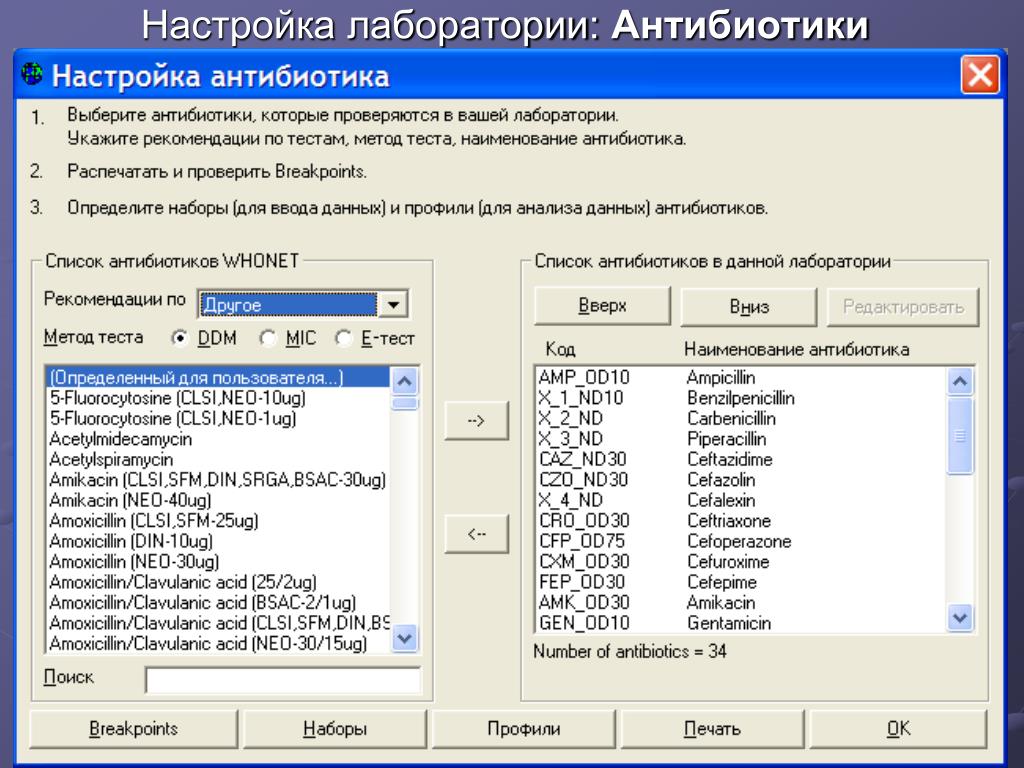Open the Рекомендации по dropdown
Viewport: 1024px width, 768px height.
tap(394, 305)
